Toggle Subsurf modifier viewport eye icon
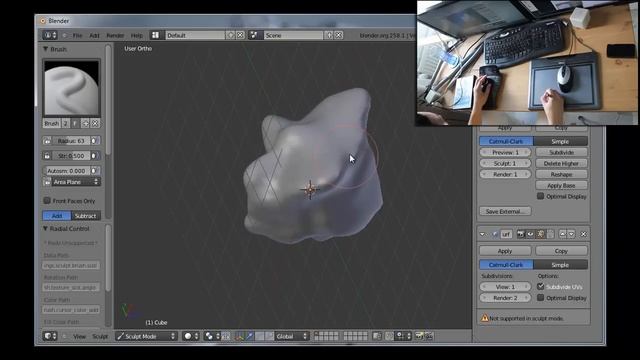This screenshot has height=360, width=640. (x=530, y=234)
